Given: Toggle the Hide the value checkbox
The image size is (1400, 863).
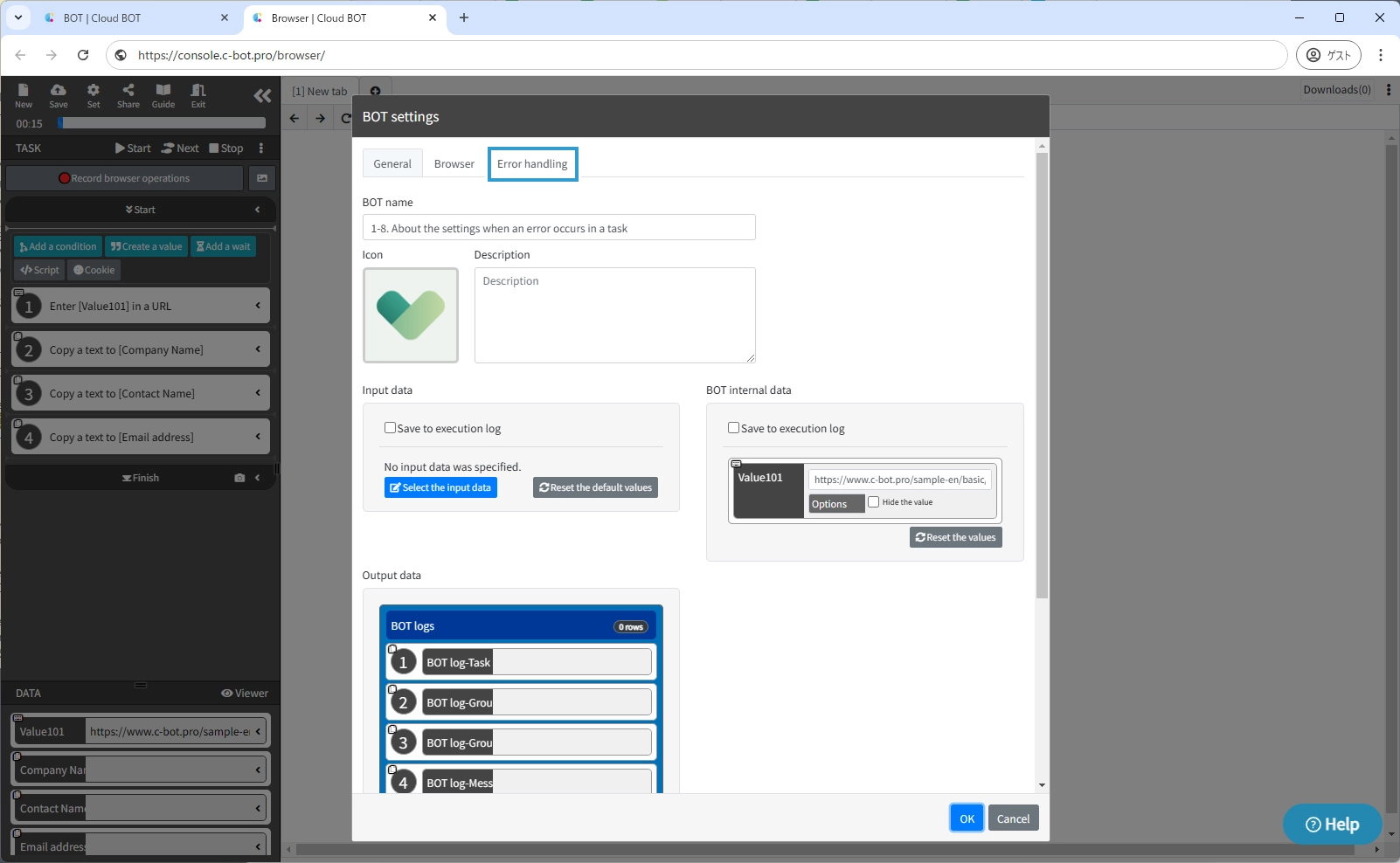Looking at the screenshot, I should point(873,502).
